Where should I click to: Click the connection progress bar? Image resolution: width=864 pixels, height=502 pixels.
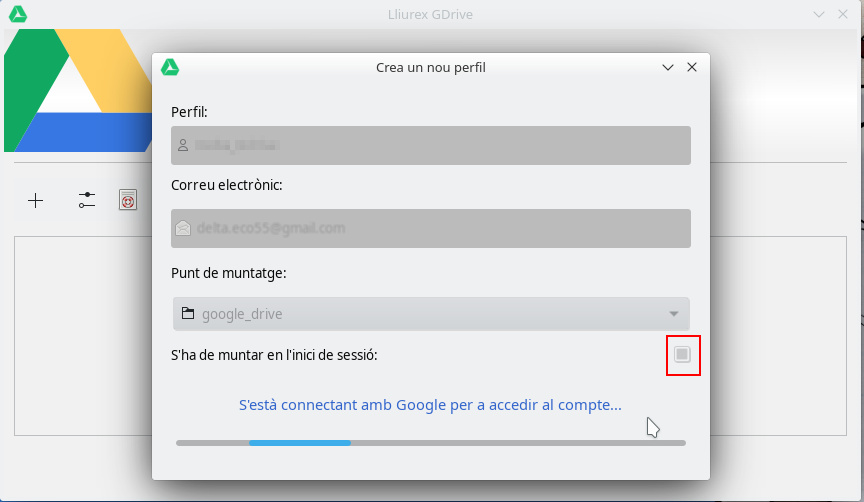tap(430, 442)
